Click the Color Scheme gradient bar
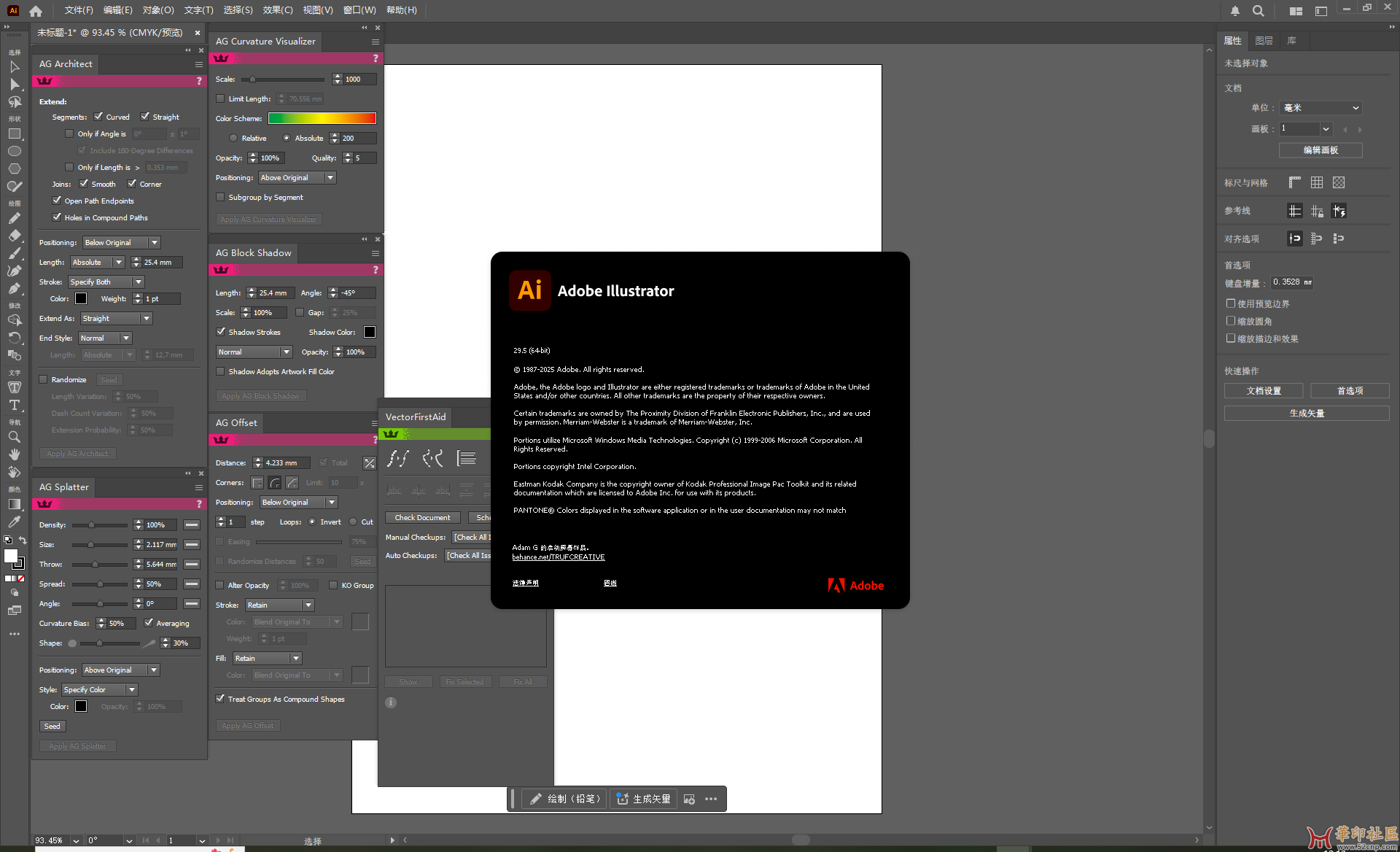This screenshot has height=852, width=1400. [x=322, y=118]
